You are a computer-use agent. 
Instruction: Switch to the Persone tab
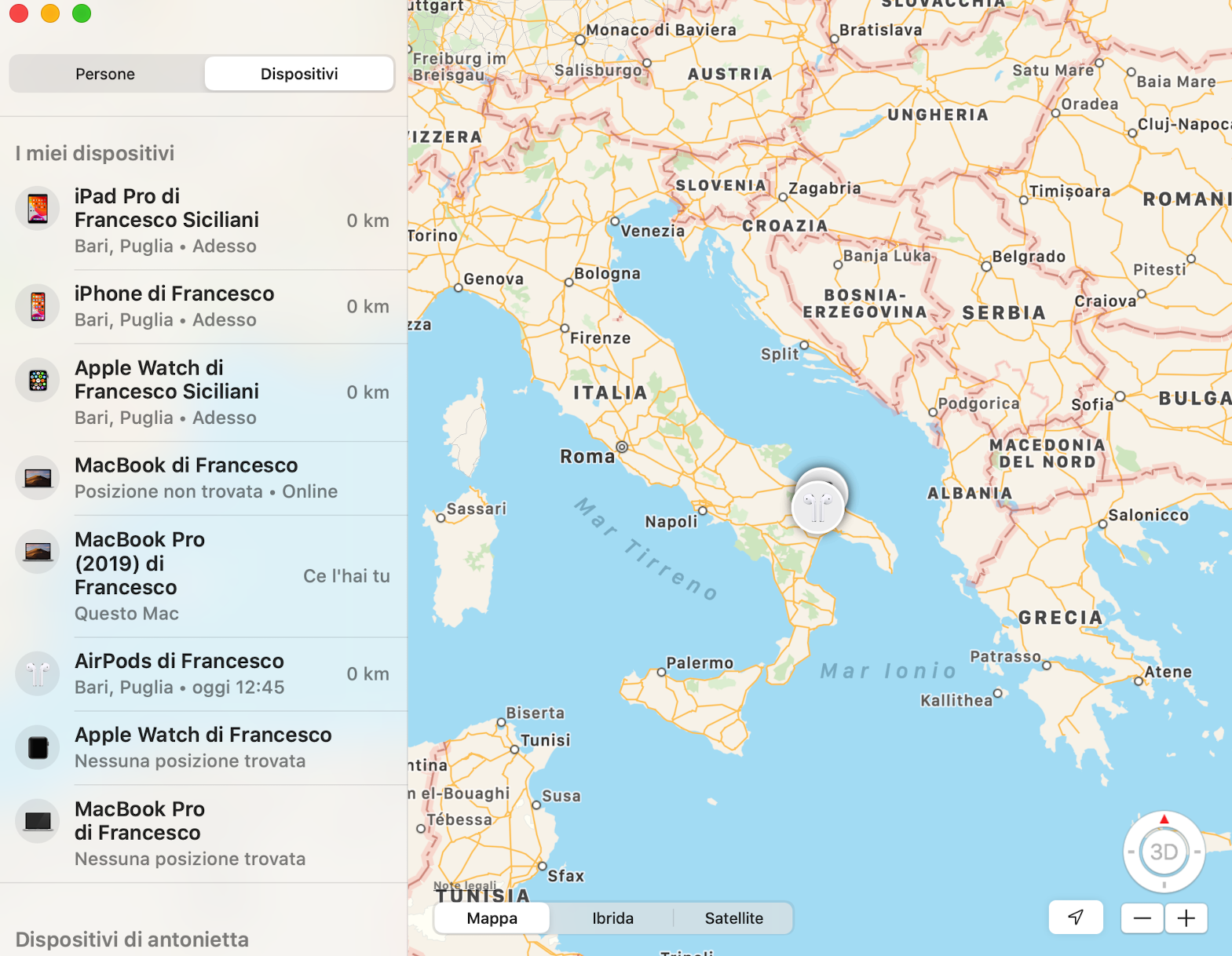(x=105, y=74)
